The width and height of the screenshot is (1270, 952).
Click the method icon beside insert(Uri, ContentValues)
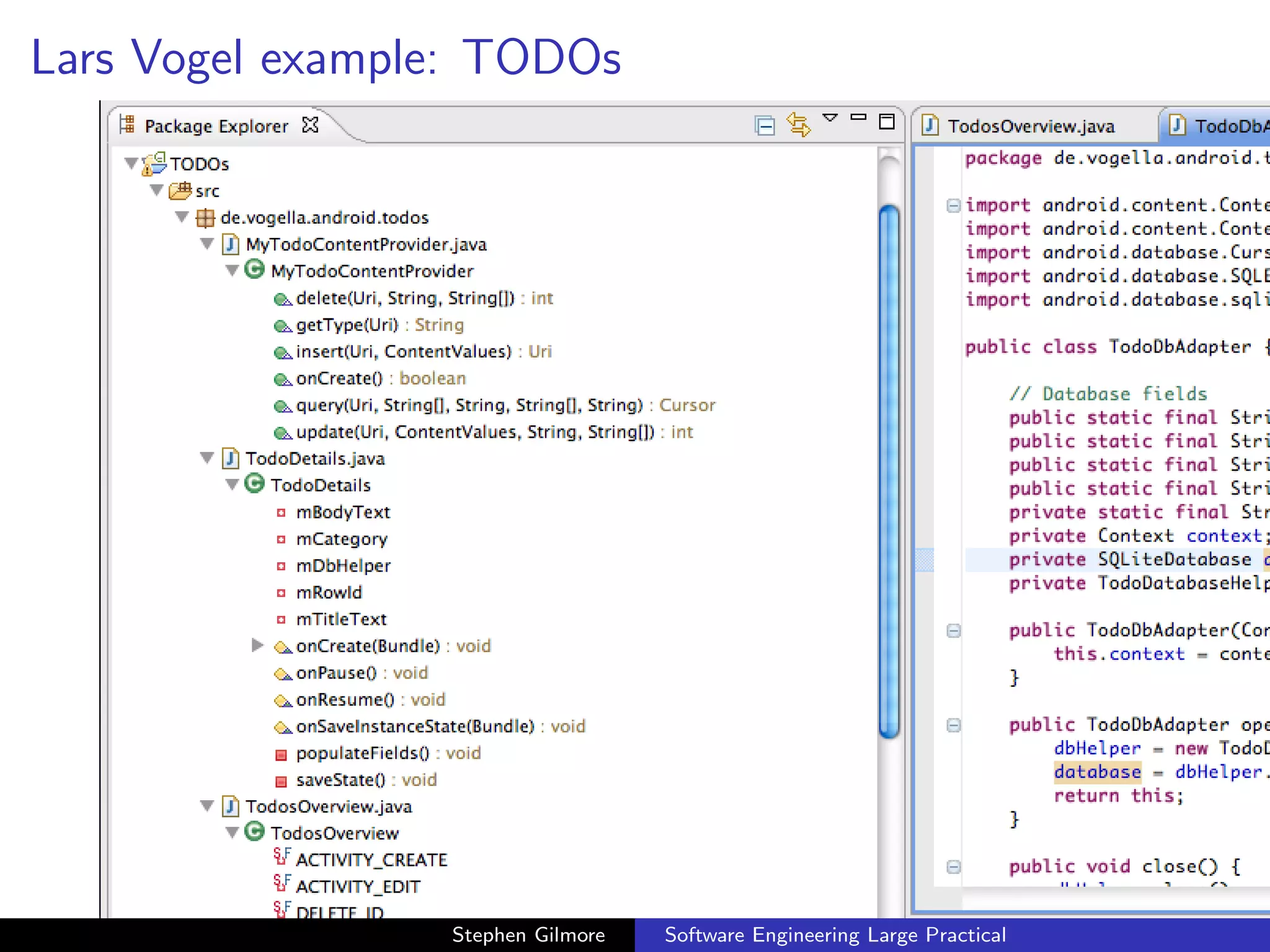pyautogui.click(x=283, y=353)
